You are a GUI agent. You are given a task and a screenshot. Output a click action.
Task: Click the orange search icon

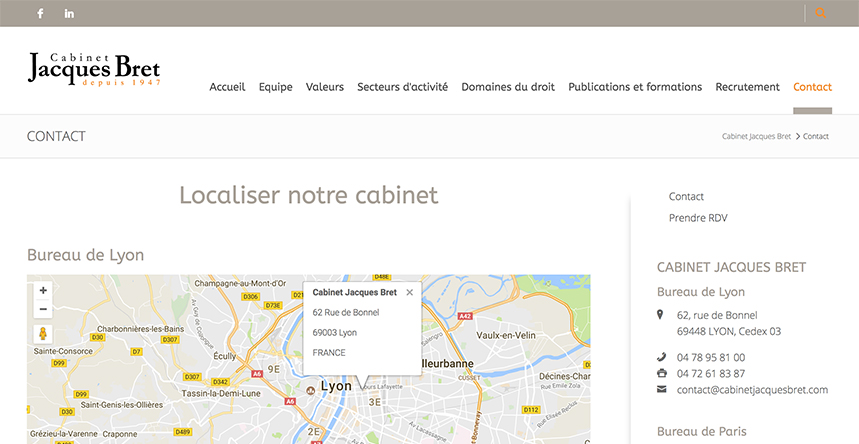tap(820, 13)
